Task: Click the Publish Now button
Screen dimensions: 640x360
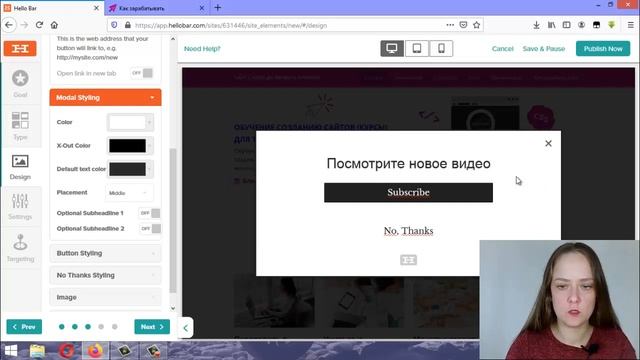Action: click(x=603, y=49)
